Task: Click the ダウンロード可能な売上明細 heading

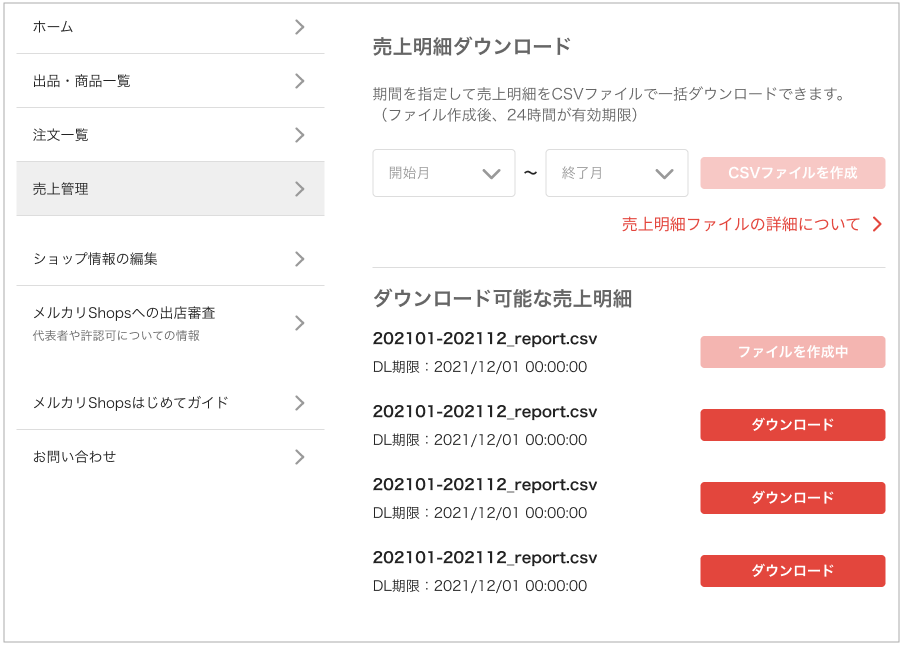Action: coord(502,299)
